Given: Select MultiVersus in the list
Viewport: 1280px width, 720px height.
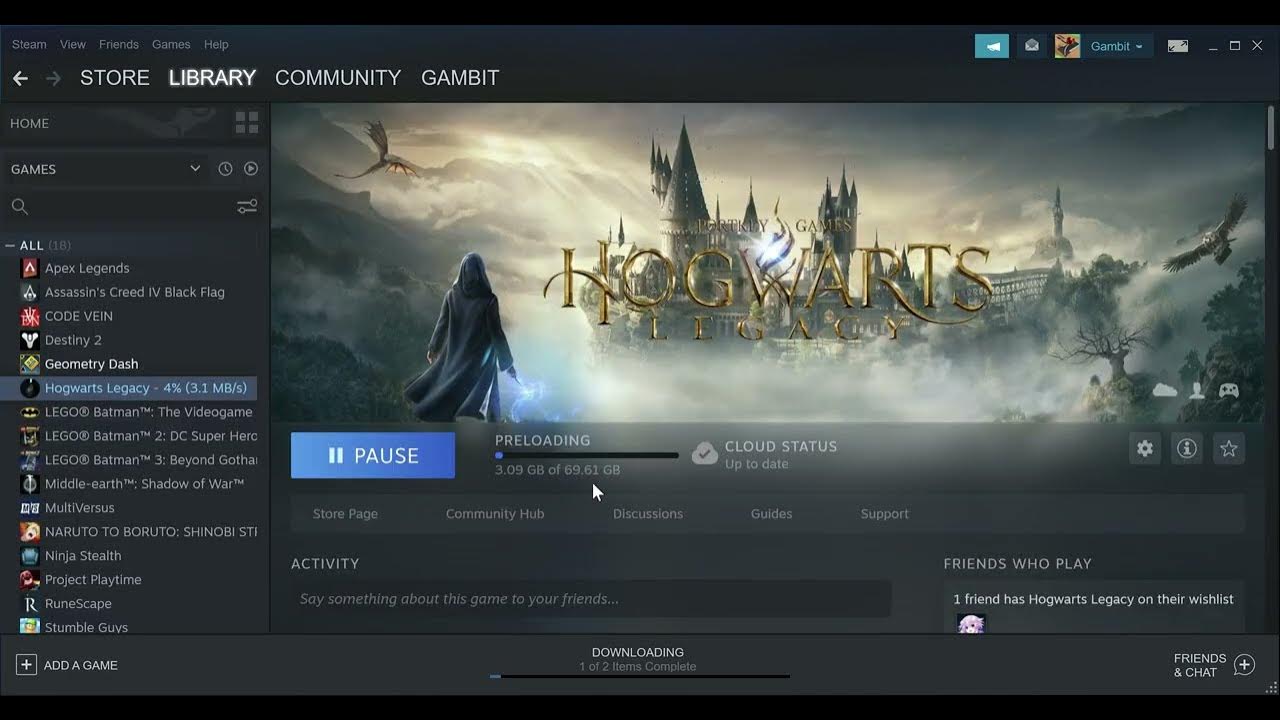Looking at the screenshot, I should click(80, 508).
